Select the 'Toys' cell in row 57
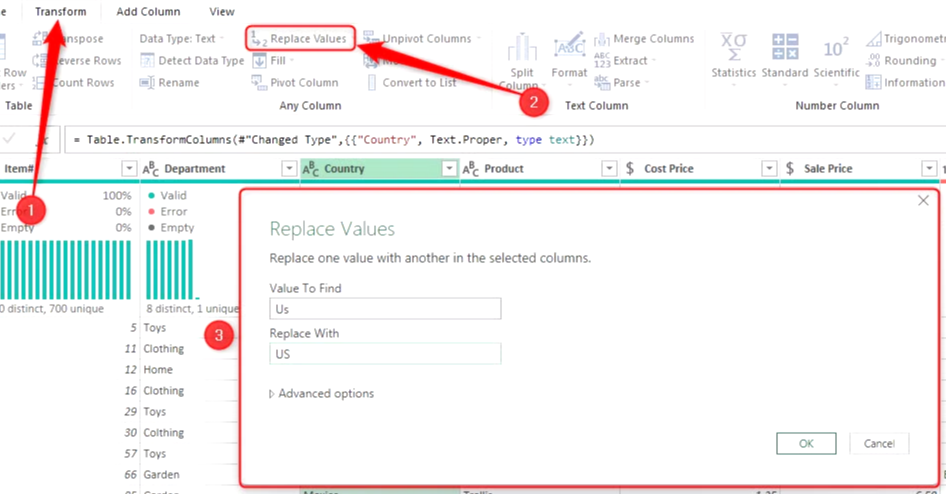Viewport: 946px width, 494px height. [x=154, y=454]
